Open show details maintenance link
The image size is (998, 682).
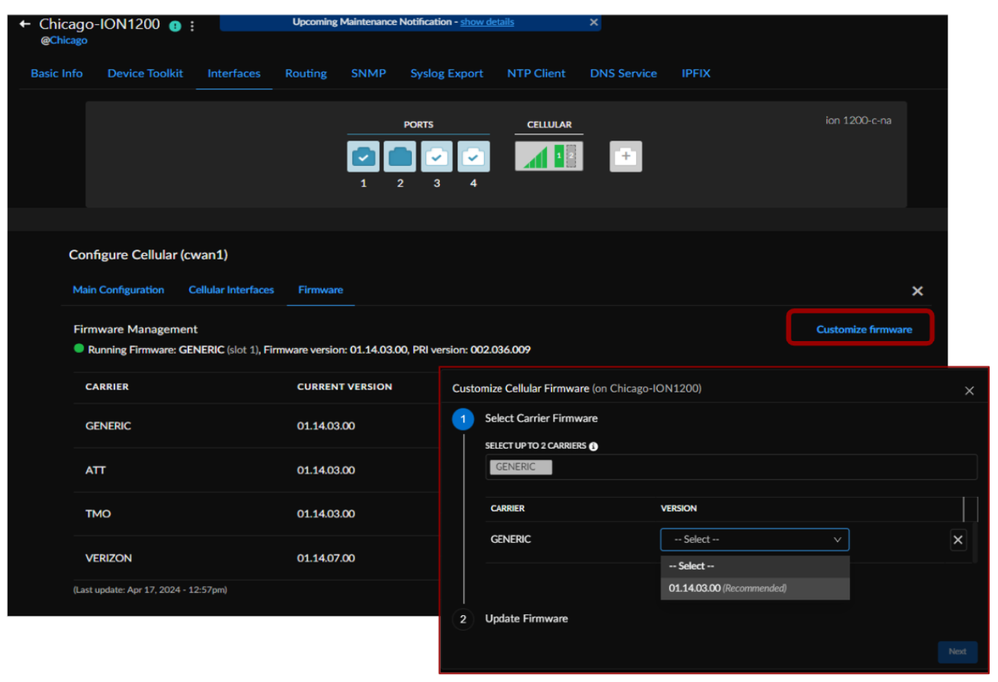point(487,22)
